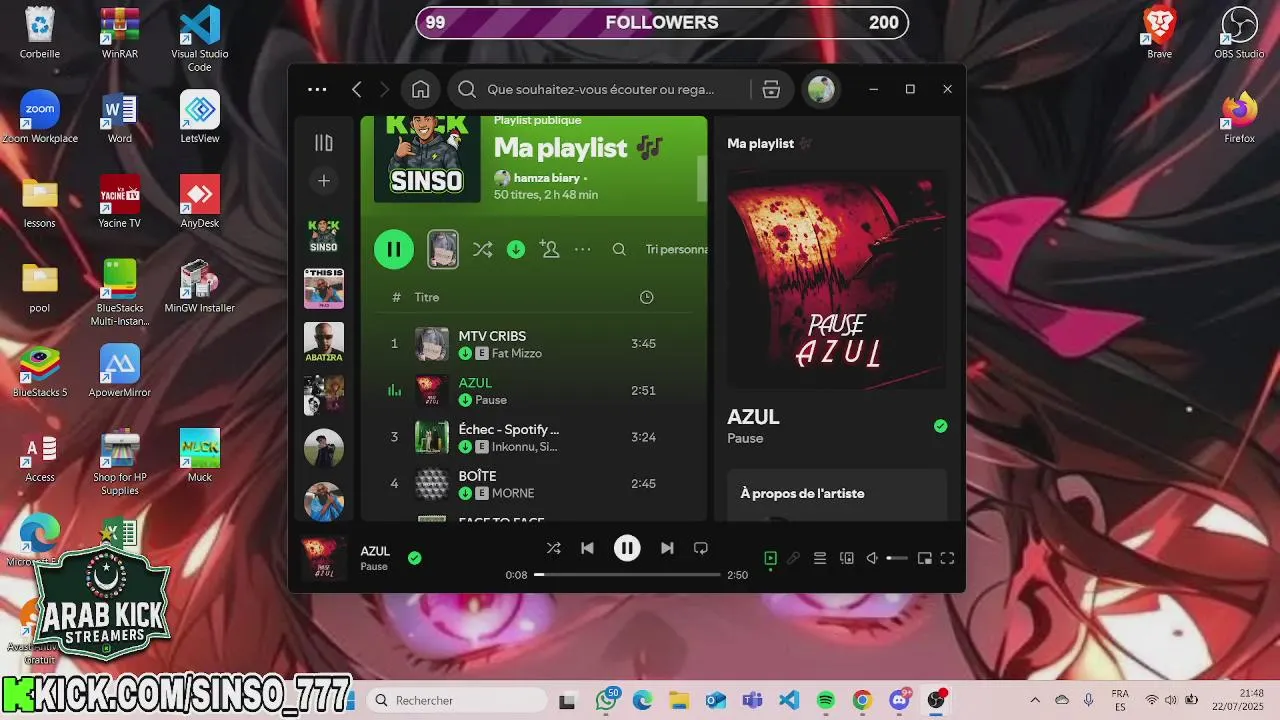Skip to the next track
The image size is (1280, 720).
point(667,548)
